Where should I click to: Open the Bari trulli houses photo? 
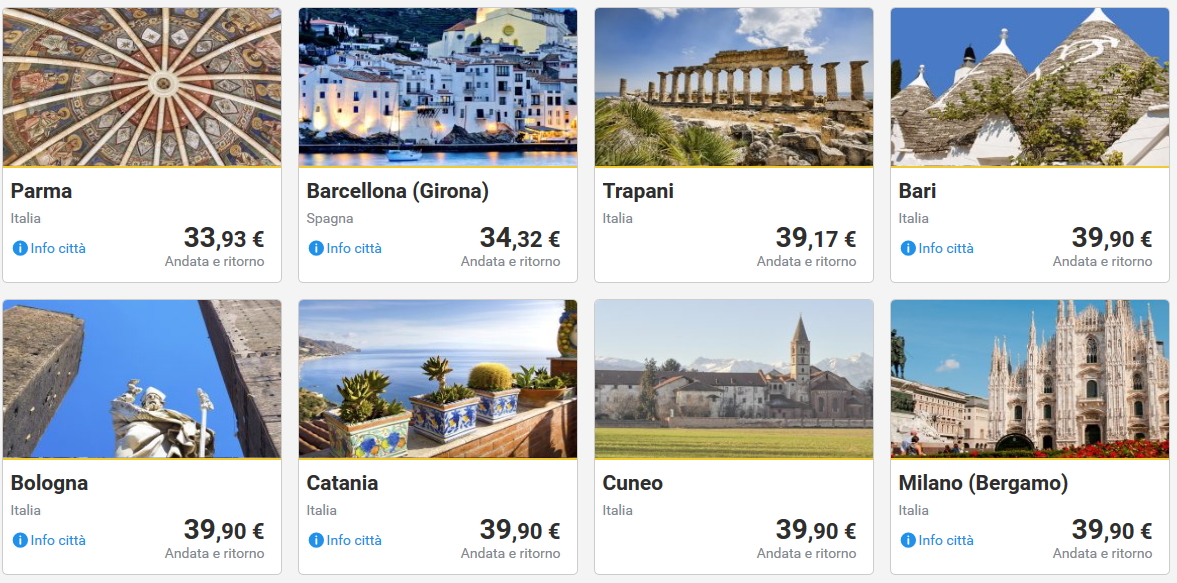(1030, 87)
